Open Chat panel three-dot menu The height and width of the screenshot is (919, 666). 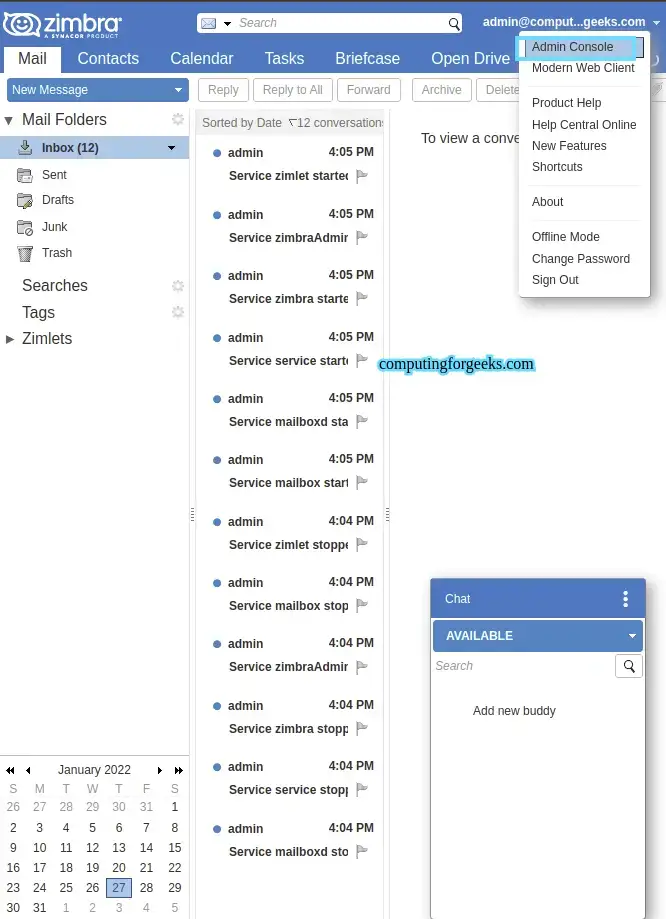pos(626,598)
